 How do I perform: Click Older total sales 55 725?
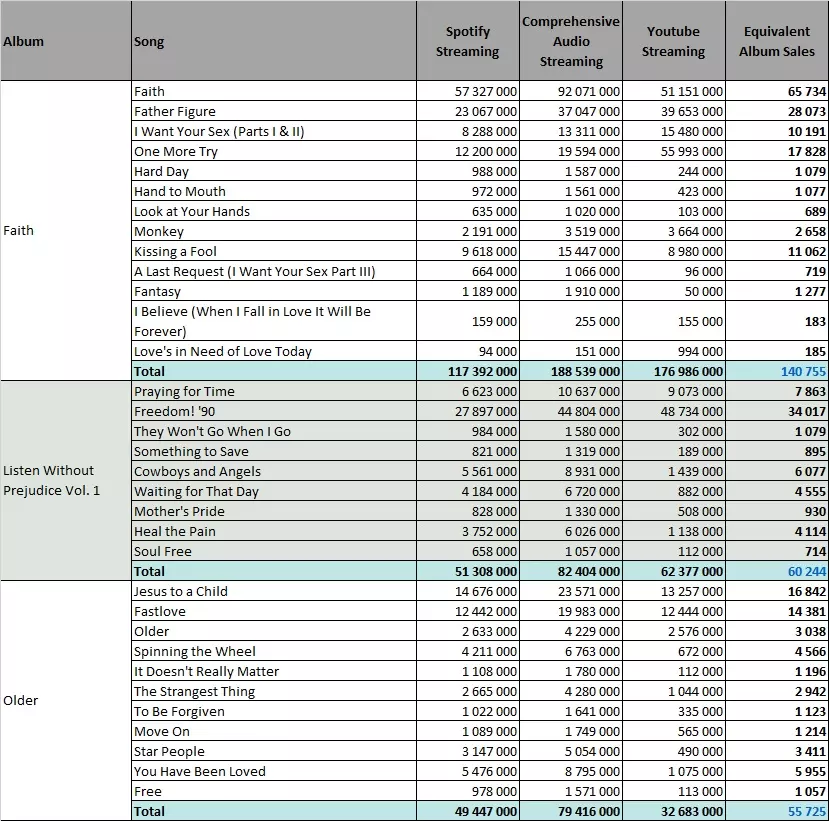tap(777, 811)
